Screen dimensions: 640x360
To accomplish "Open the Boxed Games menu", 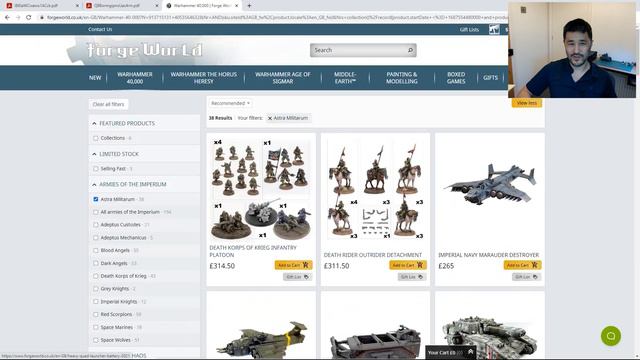I will pos(456,78).
